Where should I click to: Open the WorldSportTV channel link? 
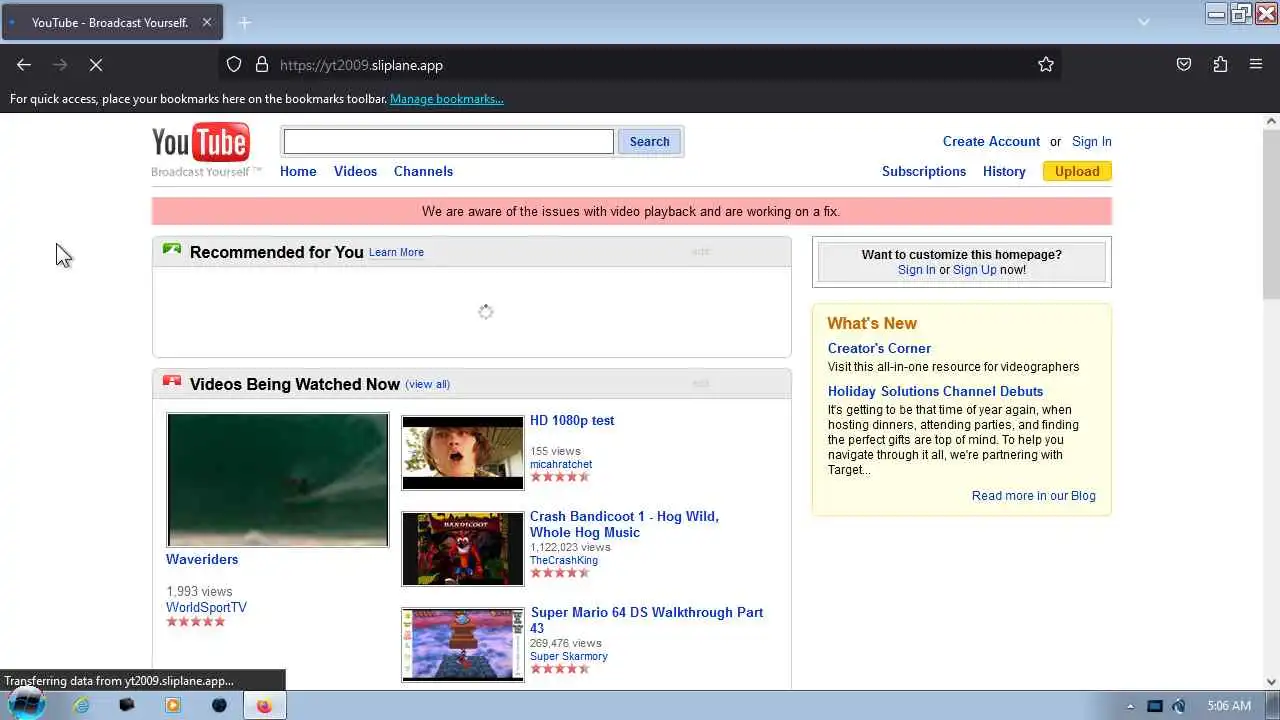point(206,607)
